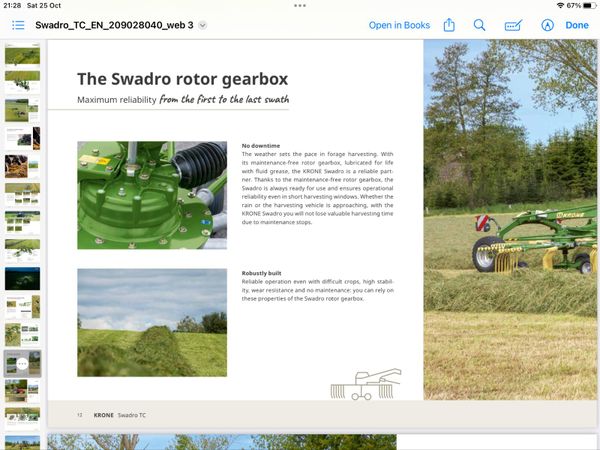Open the form fill pencil icon
Screen dimensions: 600x450
(513, 25)
